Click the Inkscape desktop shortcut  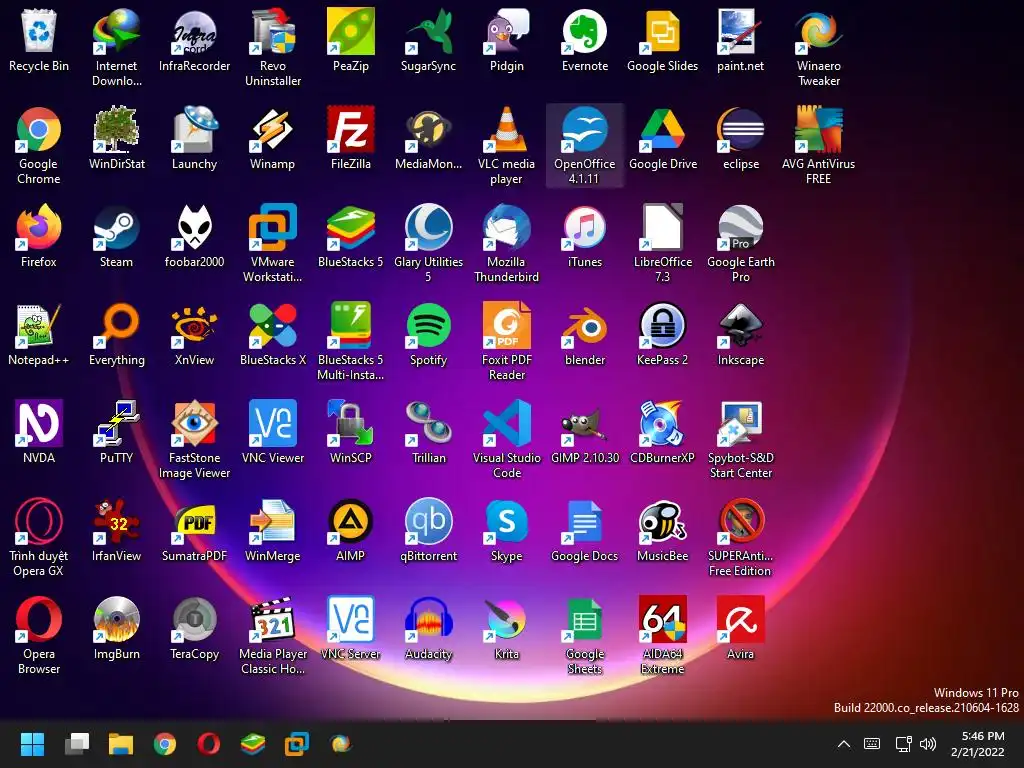click(x=741, y=327)
